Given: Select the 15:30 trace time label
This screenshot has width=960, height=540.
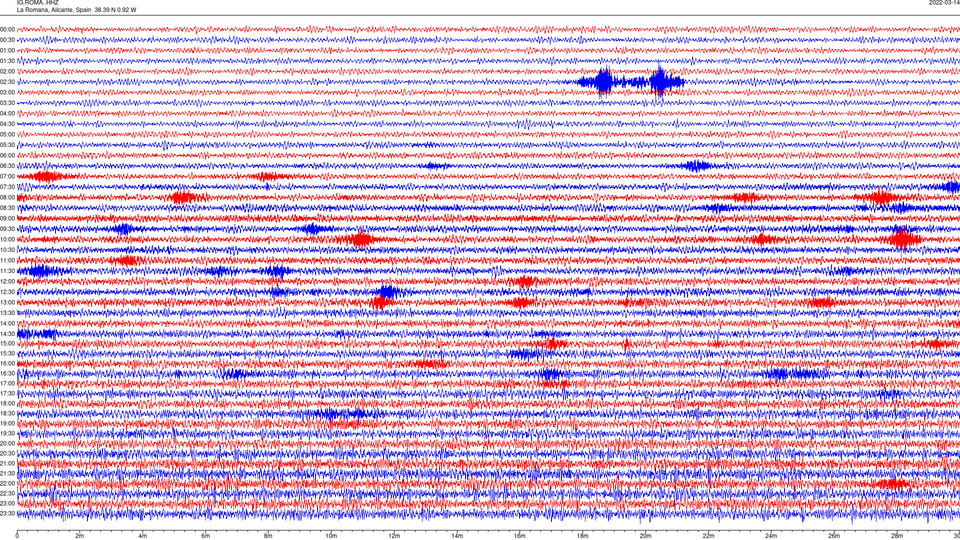Looking at the screenshot, I should [7, 353].
